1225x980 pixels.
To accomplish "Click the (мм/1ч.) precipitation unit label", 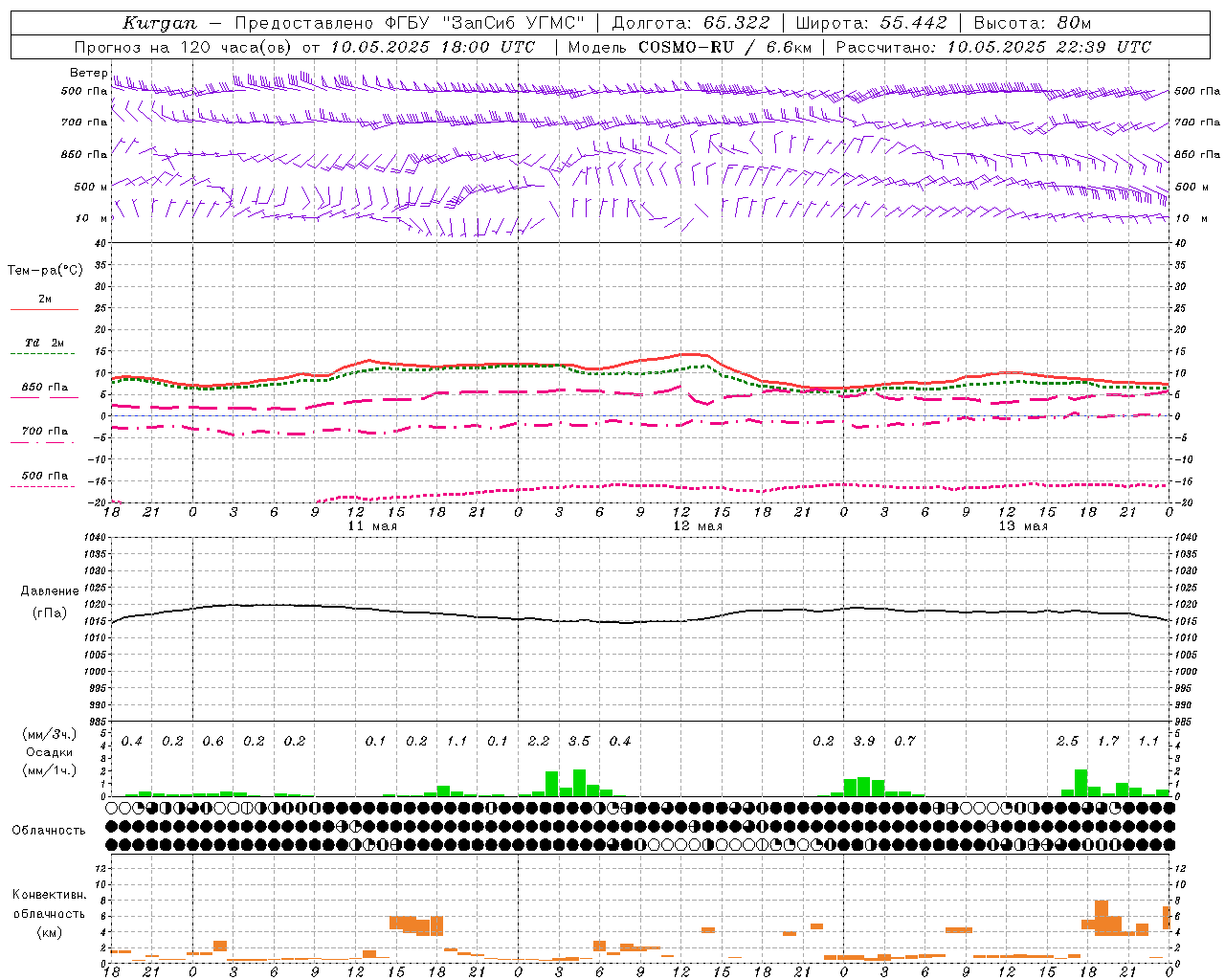I will [x=50, y=770].
